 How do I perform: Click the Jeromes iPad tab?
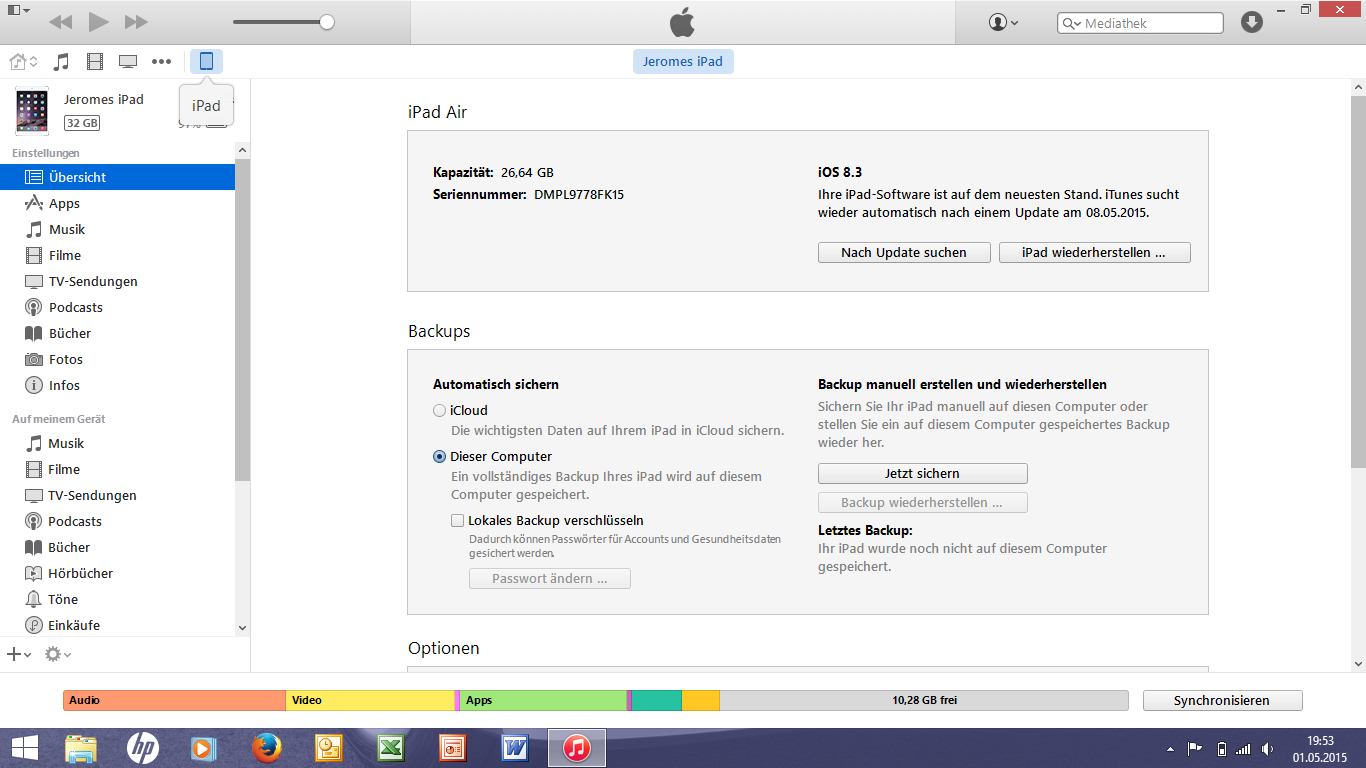tap(683, 61)
